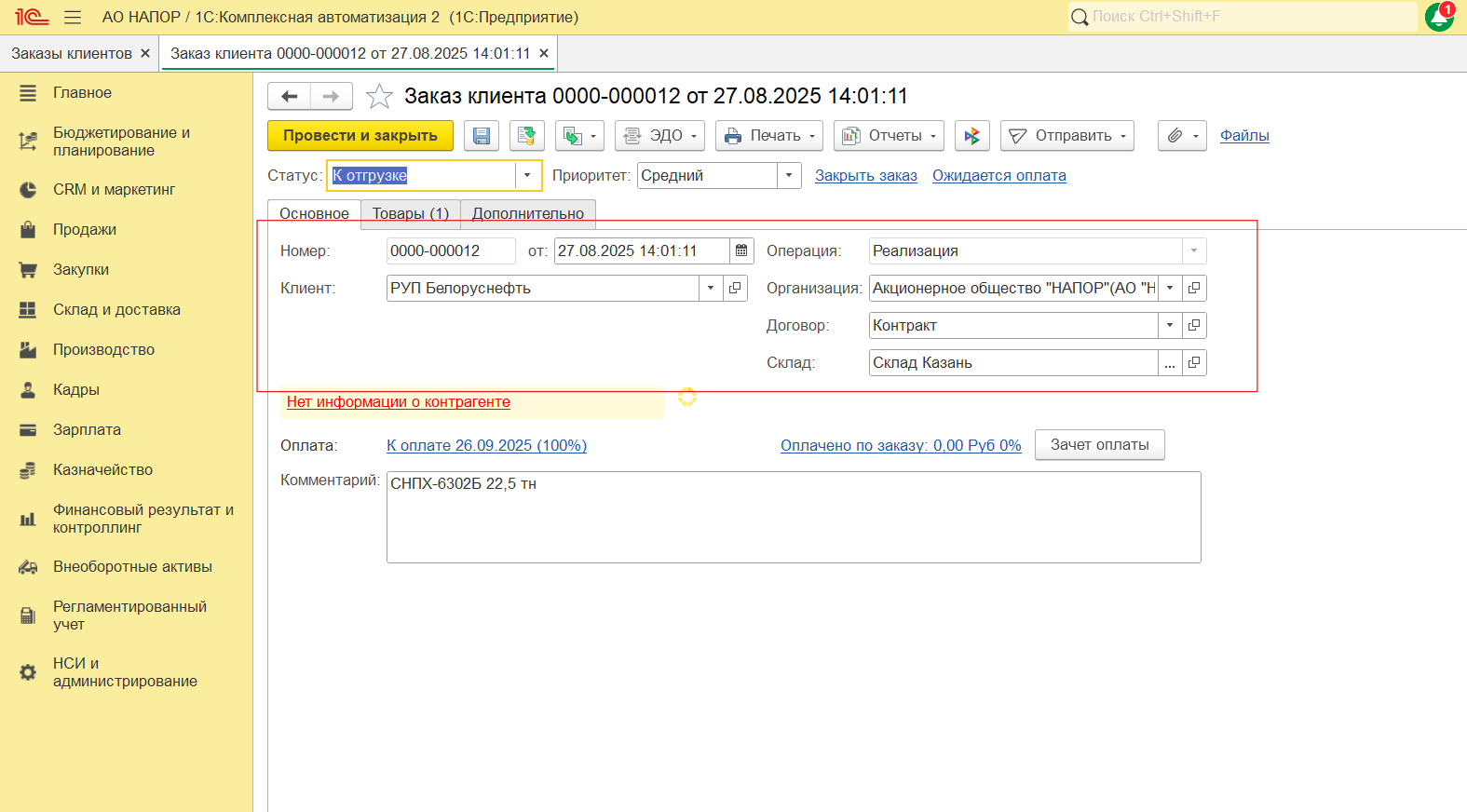Click the Save (floppy disk) icon
The width and height of the screenshot is (1467, 812).
[482, 136]
